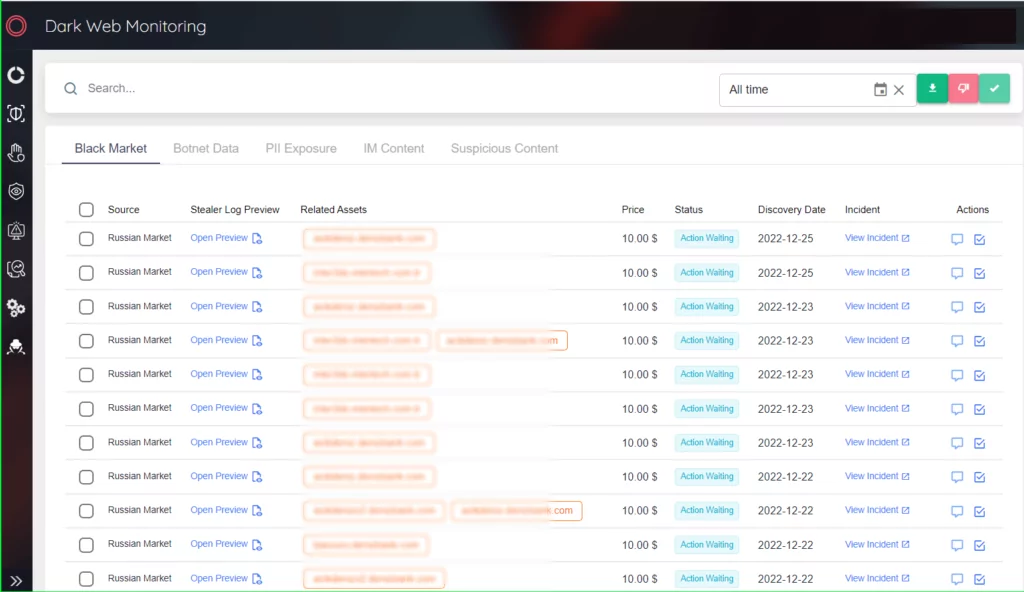
Task: Open the dashboard donut chart sidebar icon
Action: (x=16, y=75)
